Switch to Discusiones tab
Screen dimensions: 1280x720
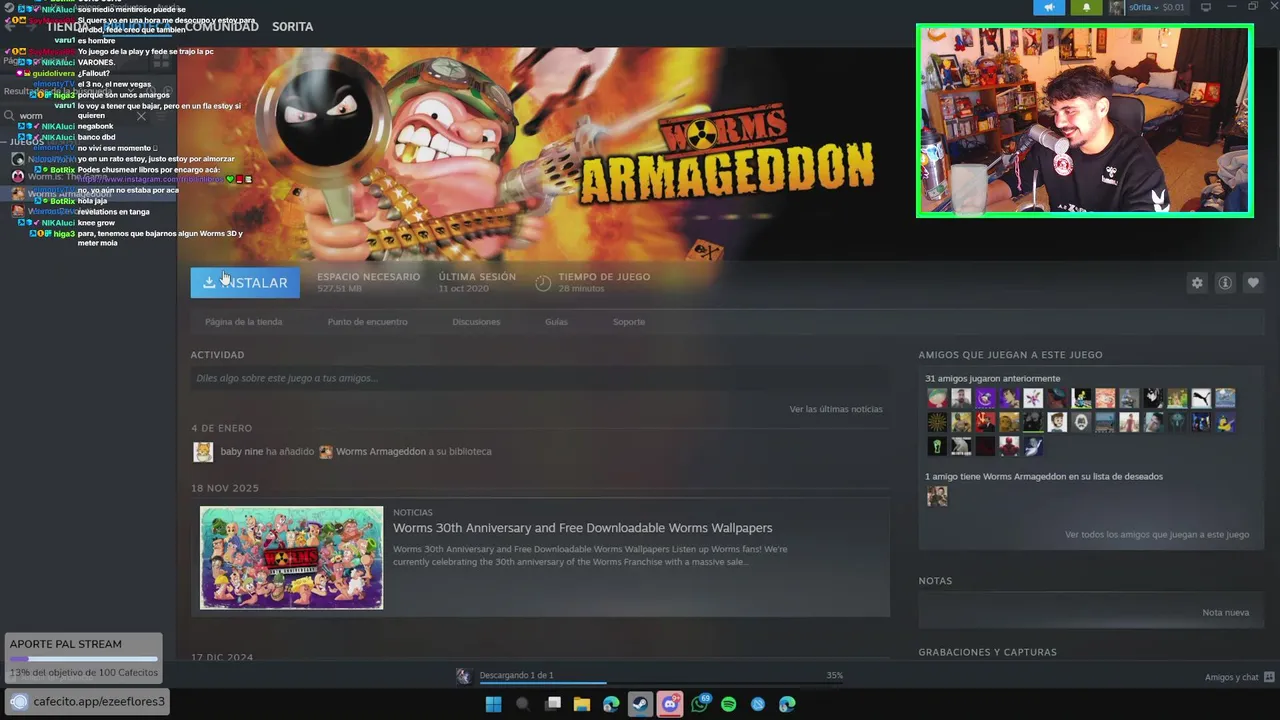[x=476, y=322]
